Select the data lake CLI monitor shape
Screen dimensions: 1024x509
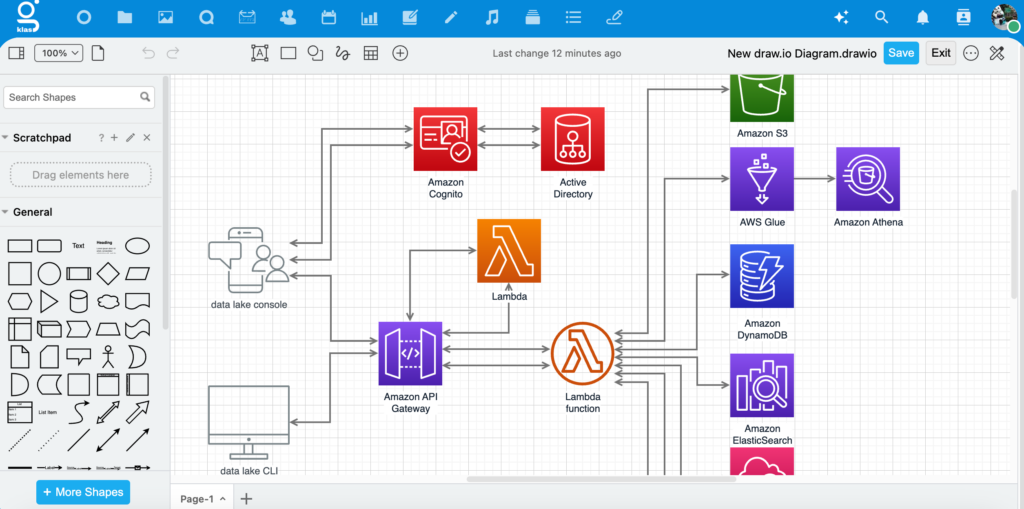249,423
